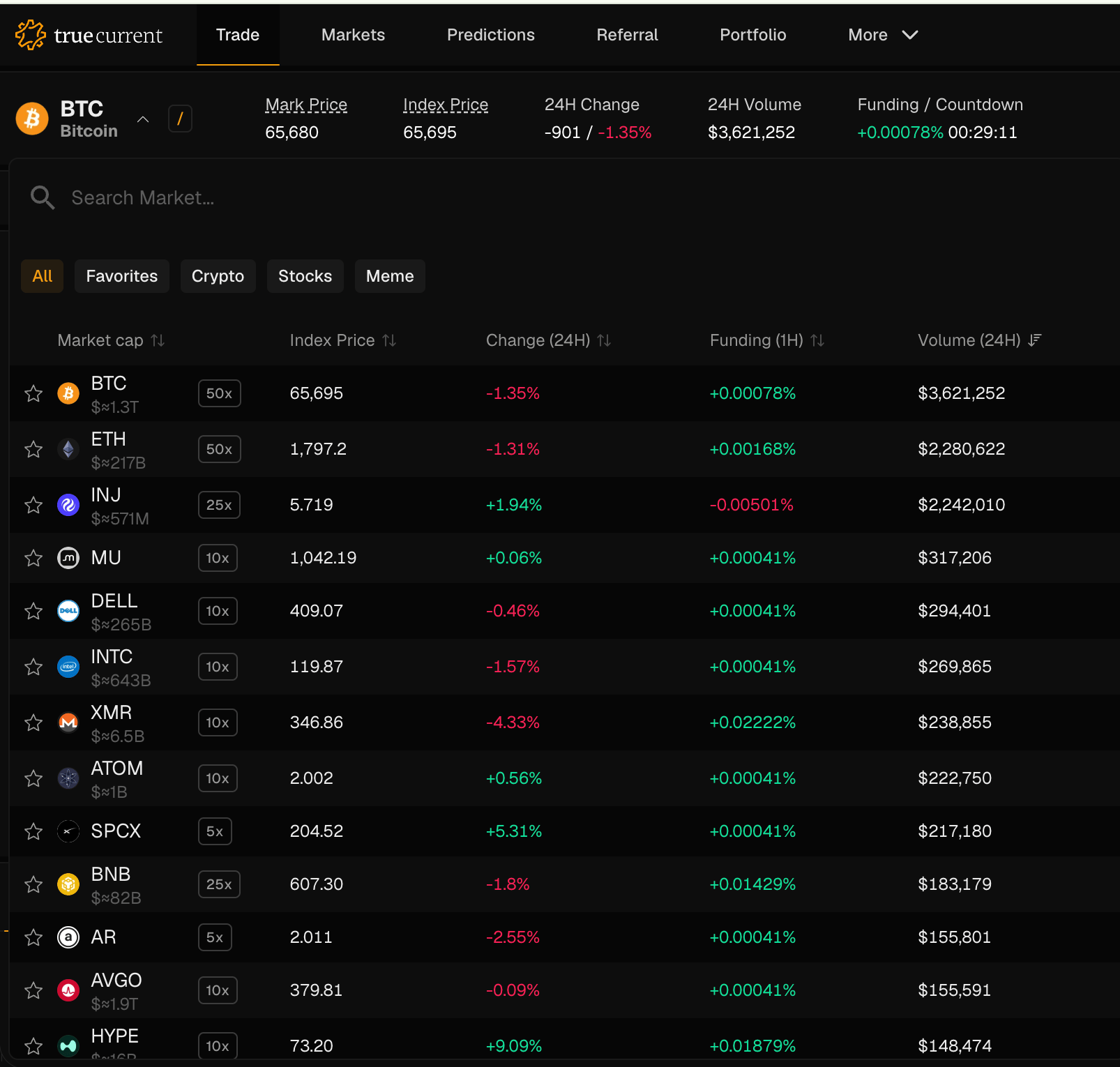Toggle the ATOM favorite star
Screen dimensions: 1120x1067
pos(33,778)
